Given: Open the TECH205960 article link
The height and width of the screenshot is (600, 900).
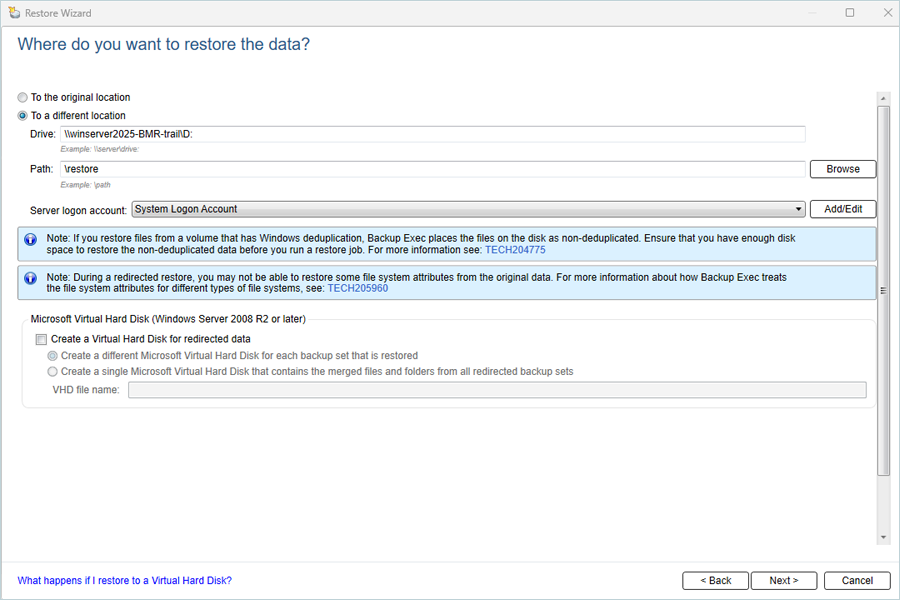Looking at the screenshot, I should (358, 289).
